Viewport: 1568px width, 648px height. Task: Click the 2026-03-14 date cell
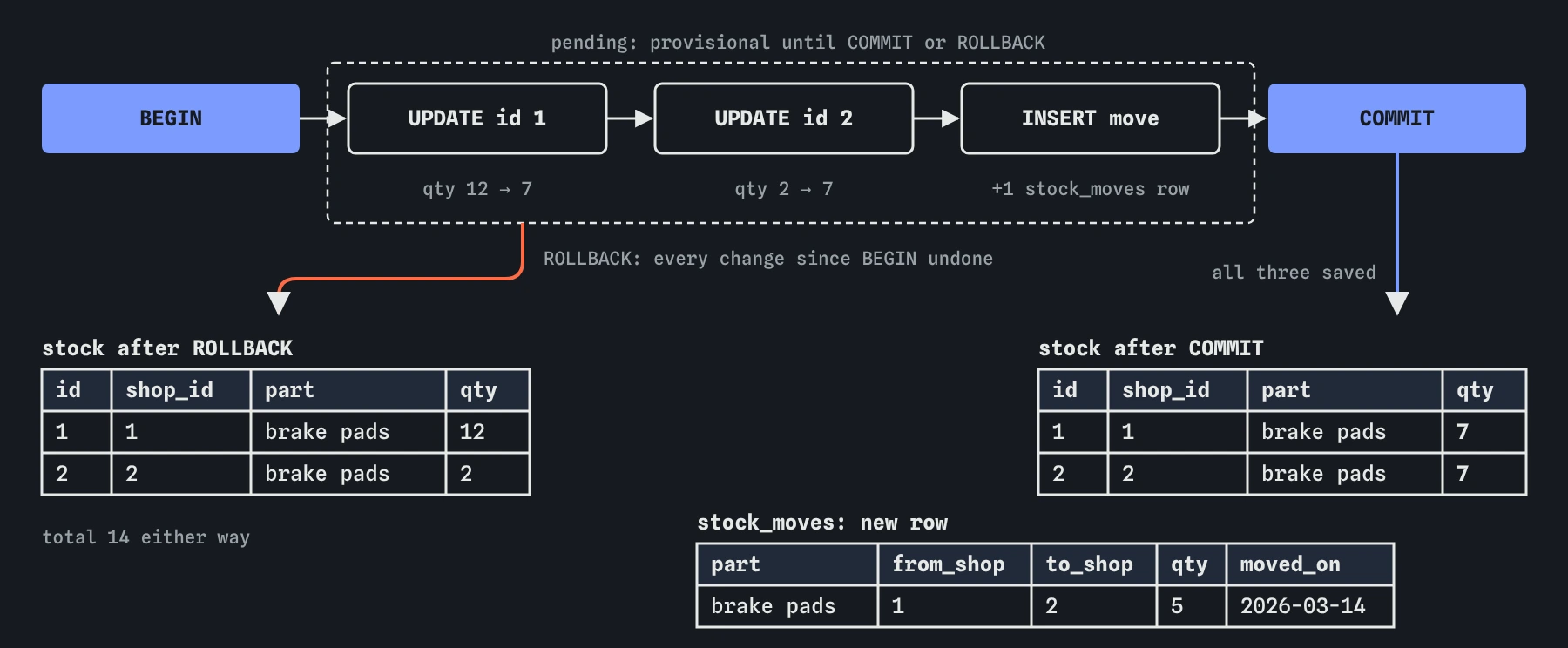click(x=1310, y=606)
